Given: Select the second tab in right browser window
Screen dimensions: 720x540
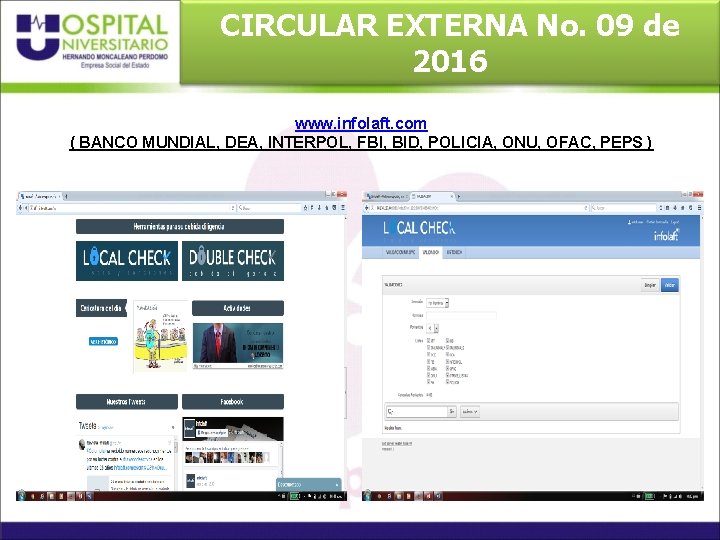Looking at the screenshot, I should click(x=432, y=196).
